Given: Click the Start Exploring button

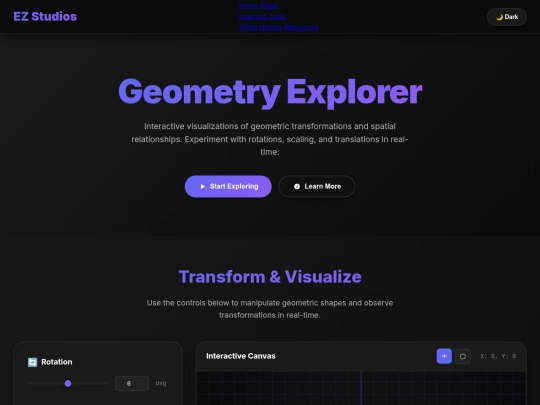Looking at the screenshot, I should point(228,186).
